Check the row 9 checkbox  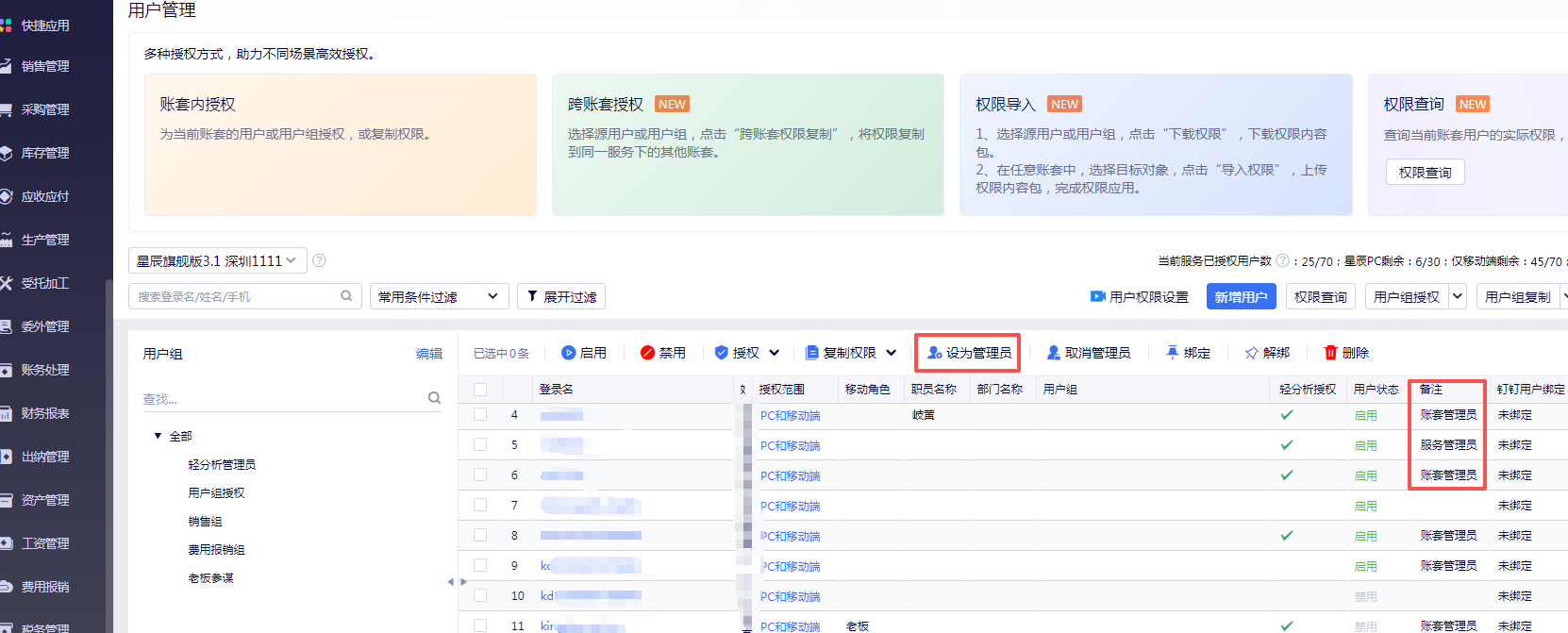[x=480, y=565]
